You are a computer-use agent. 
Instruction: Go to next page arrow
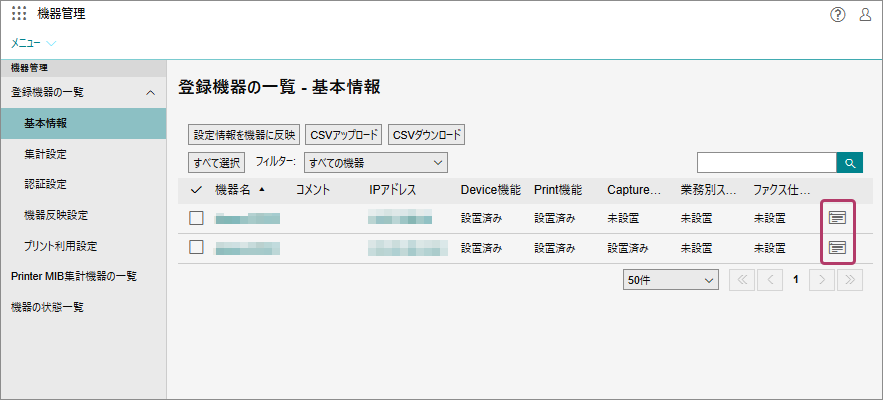pyautogui.click(x=822, y=279)
